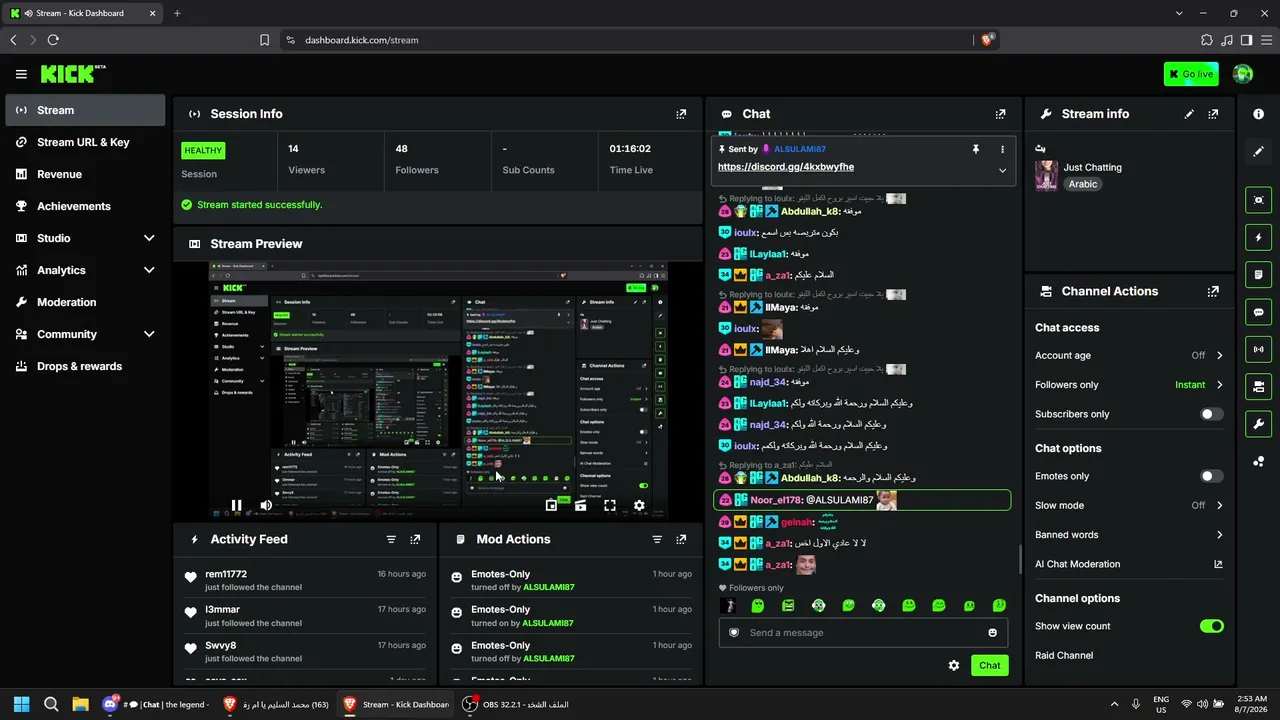Open Stream URL & Key page

85,142
